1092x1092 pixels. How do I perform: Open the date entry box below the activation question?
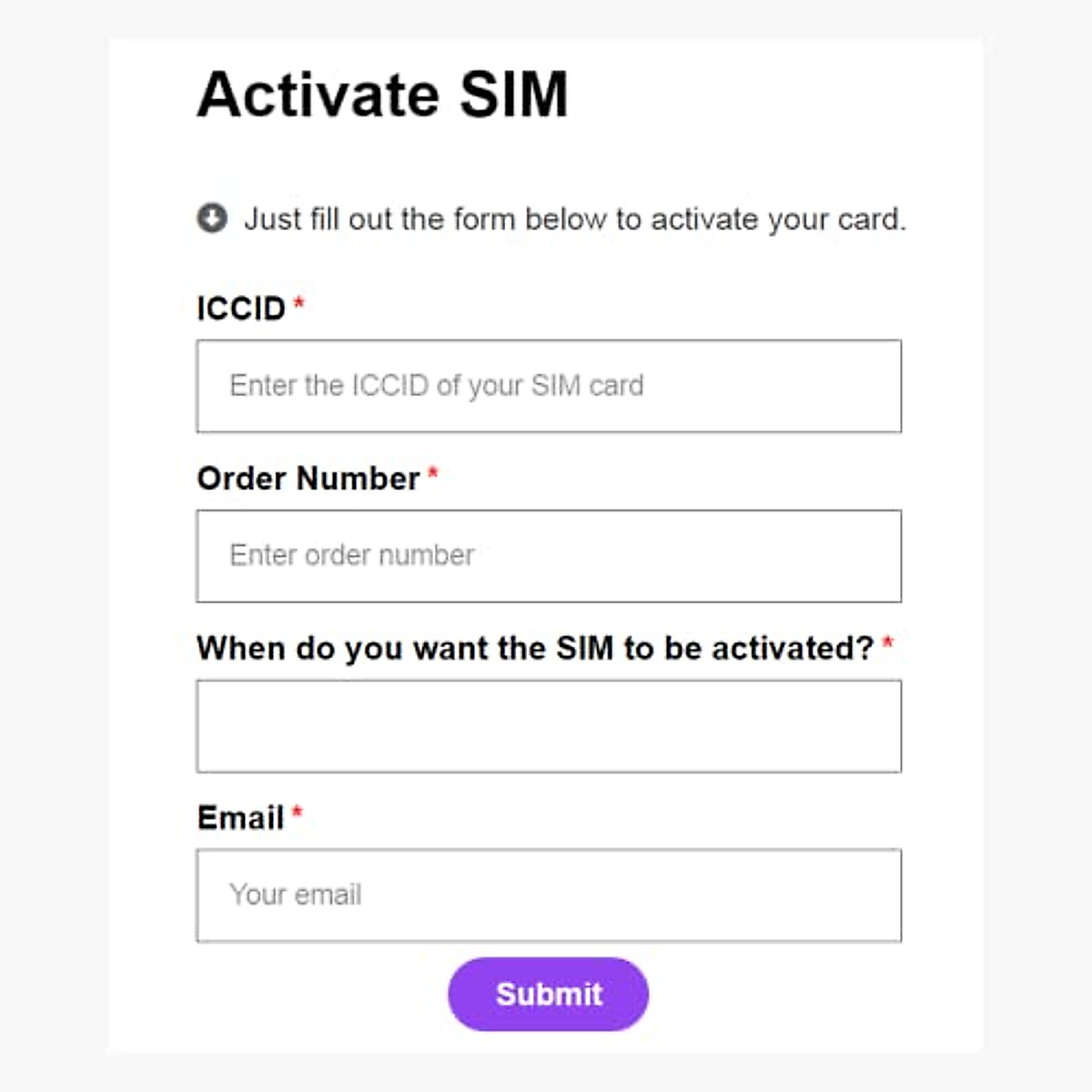(x=549, y=725)
